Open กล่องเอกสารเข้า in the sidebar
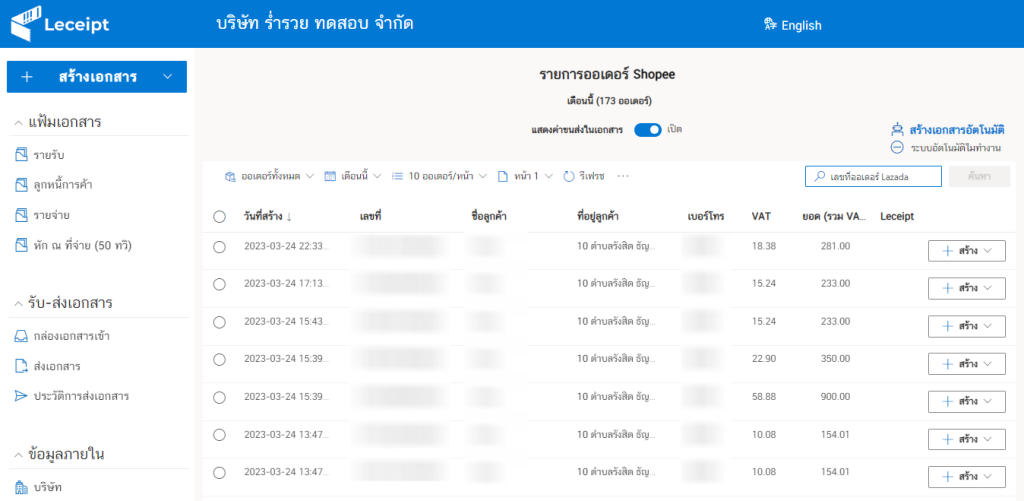Image resolution: width=1024 pixels, height=501 pixels. pyautogui.click(x=71, y=337)
